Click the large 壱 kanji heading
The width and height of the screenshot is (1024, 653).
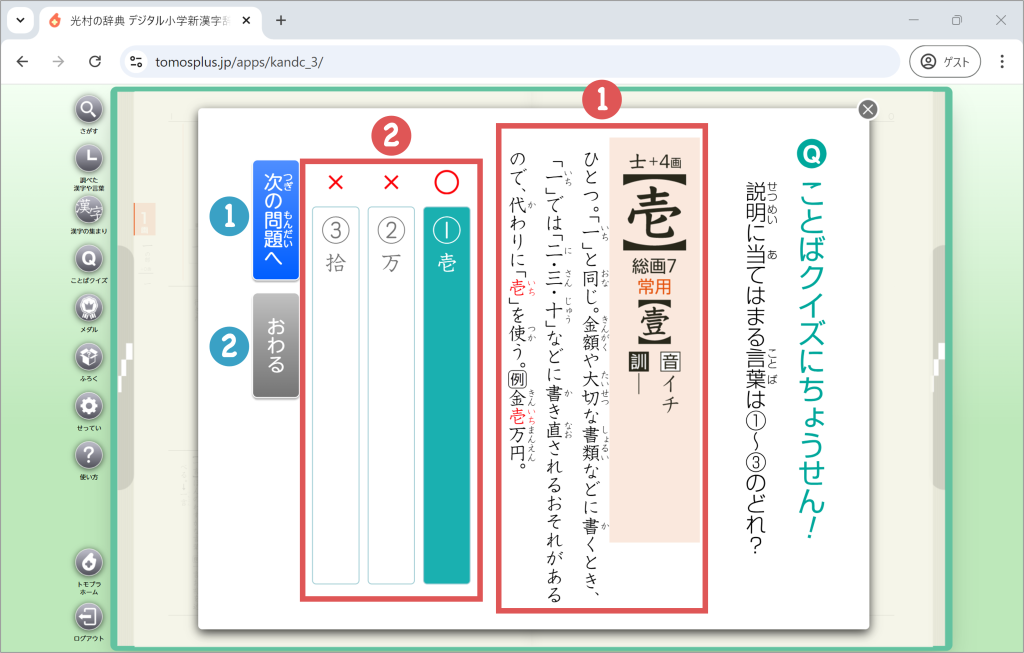654,213
